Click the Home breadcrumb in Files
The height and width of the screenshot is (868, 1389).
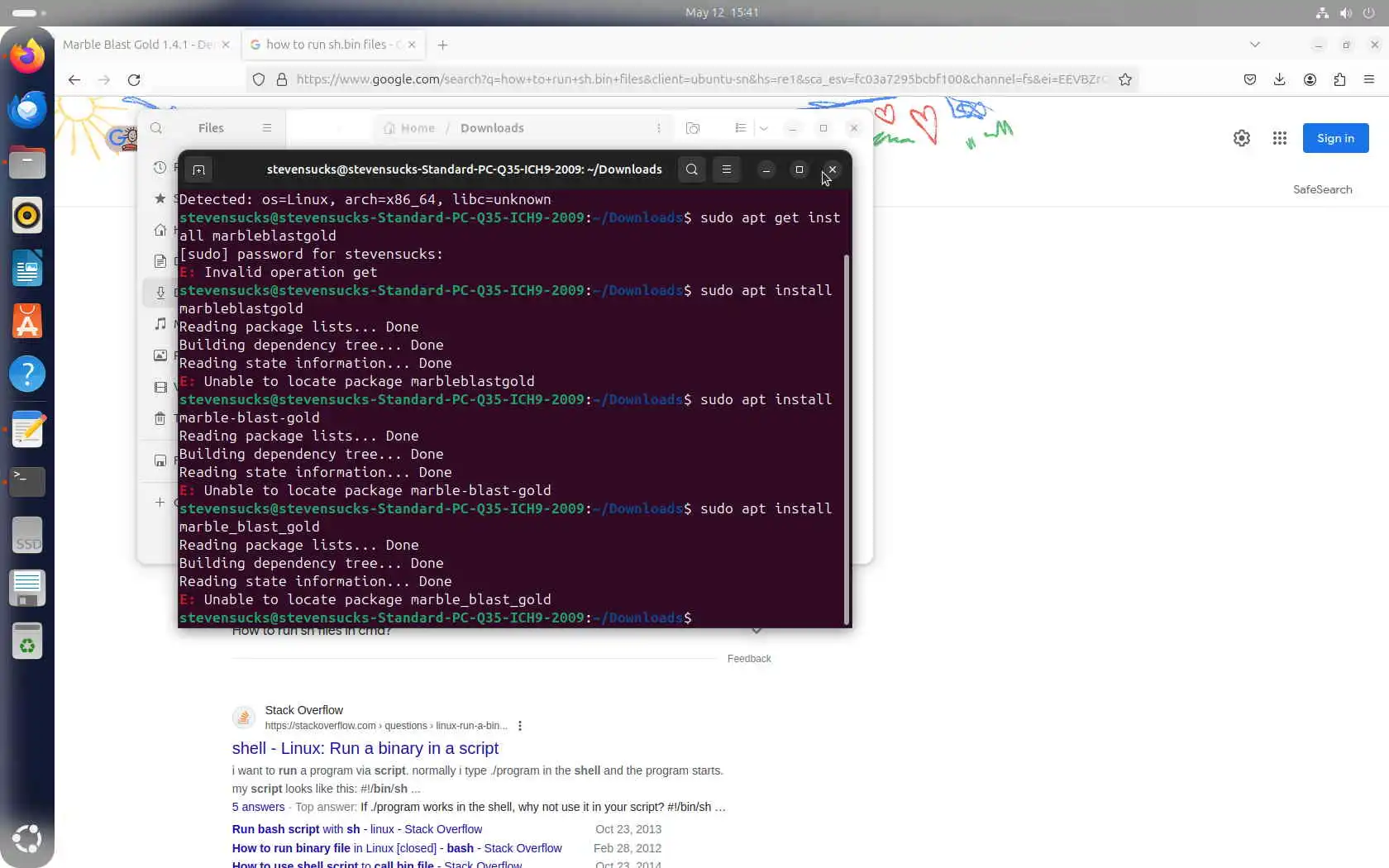410,128
